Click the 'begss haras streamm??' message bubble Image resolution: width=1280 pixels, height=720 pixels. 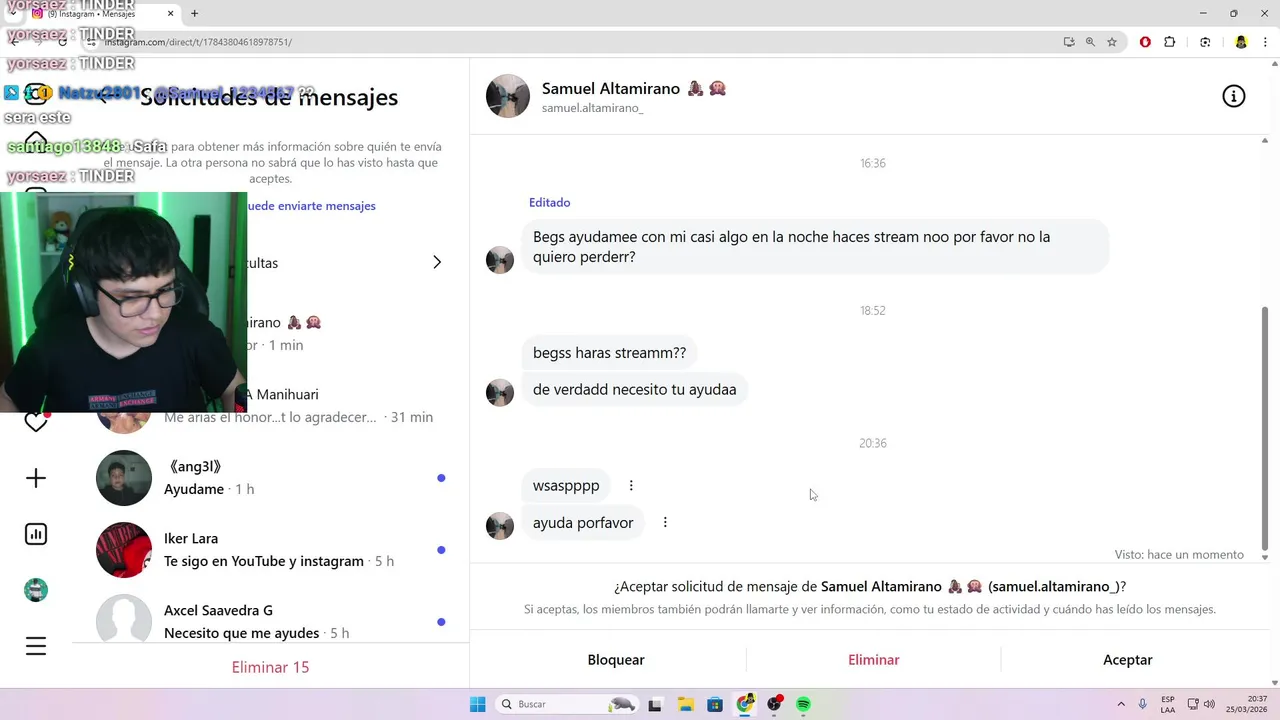tap(609, 353)
